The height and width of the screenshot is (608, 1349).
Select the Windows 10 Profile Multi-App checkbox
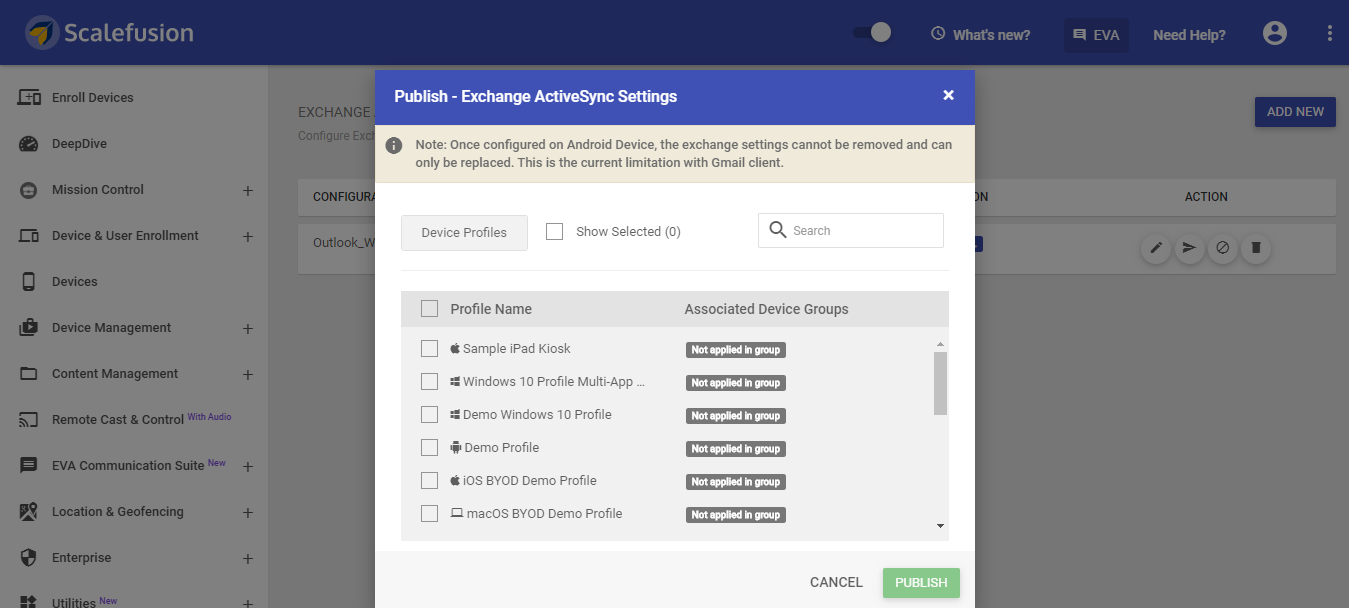pos(429,381)
